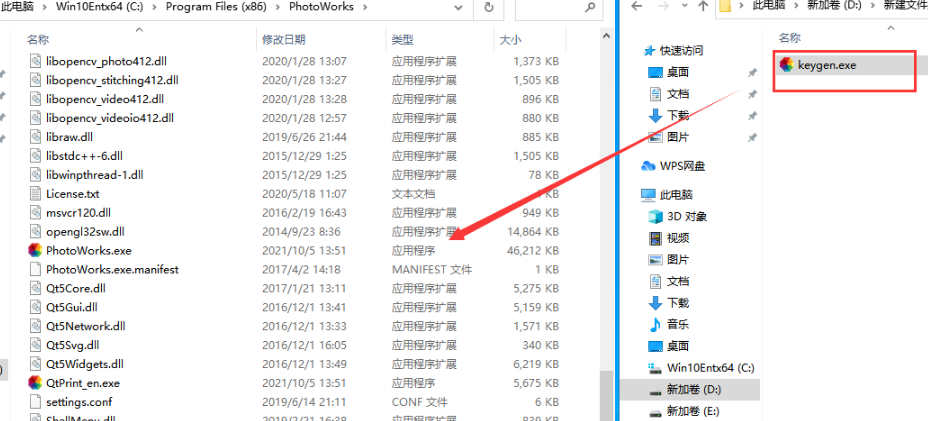Select libopencv_videoio412.dll file name

click(110, 118)
